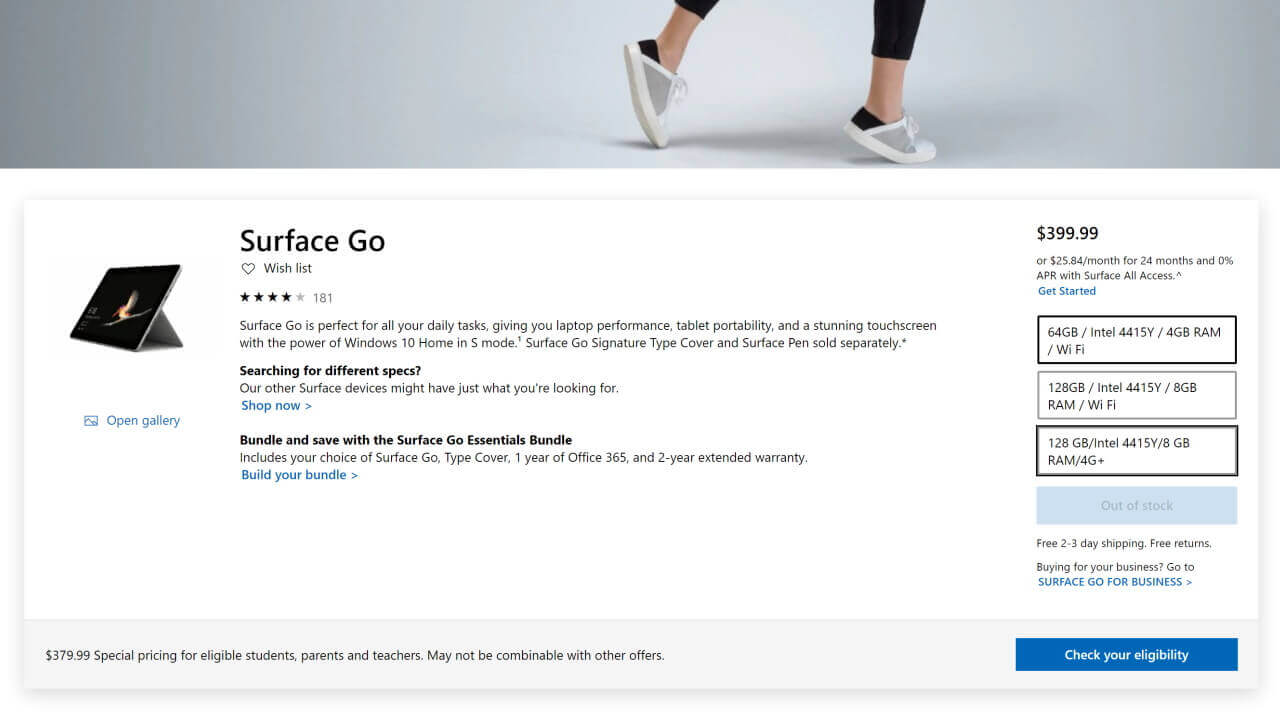
Task: Click the $379.99 special pricing notice
Action: coord(355,656)
